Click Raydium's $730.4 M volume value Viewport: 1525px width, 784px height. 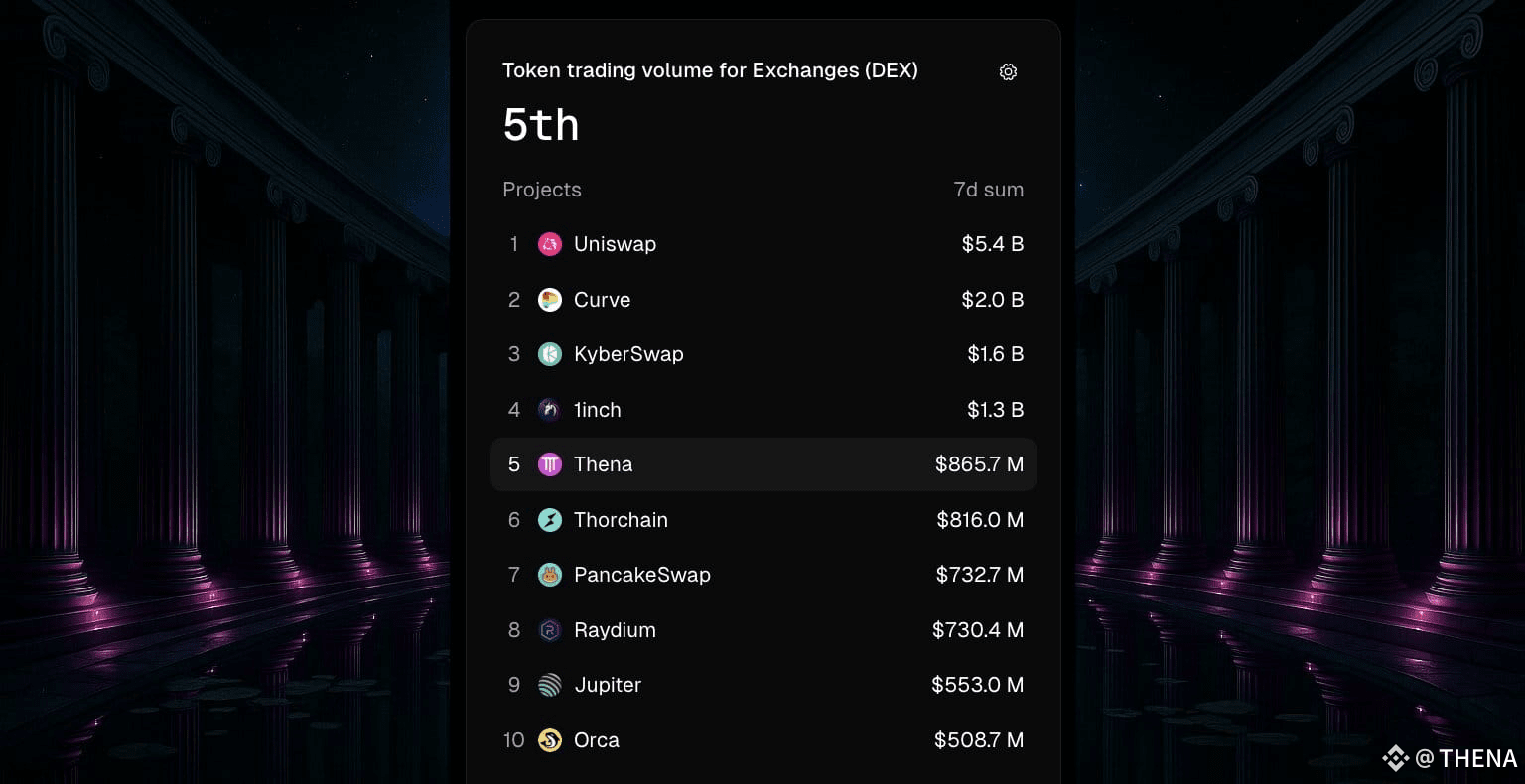(x=978, y=630)
